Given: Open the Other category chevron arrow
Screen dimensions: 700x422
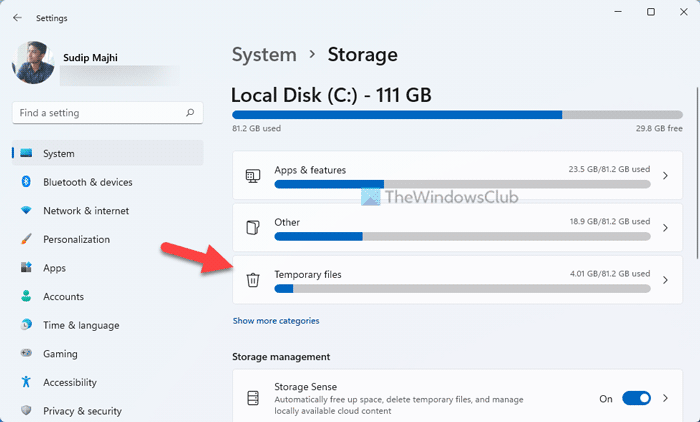Looking at the screenshot, I should click(666, 228).
